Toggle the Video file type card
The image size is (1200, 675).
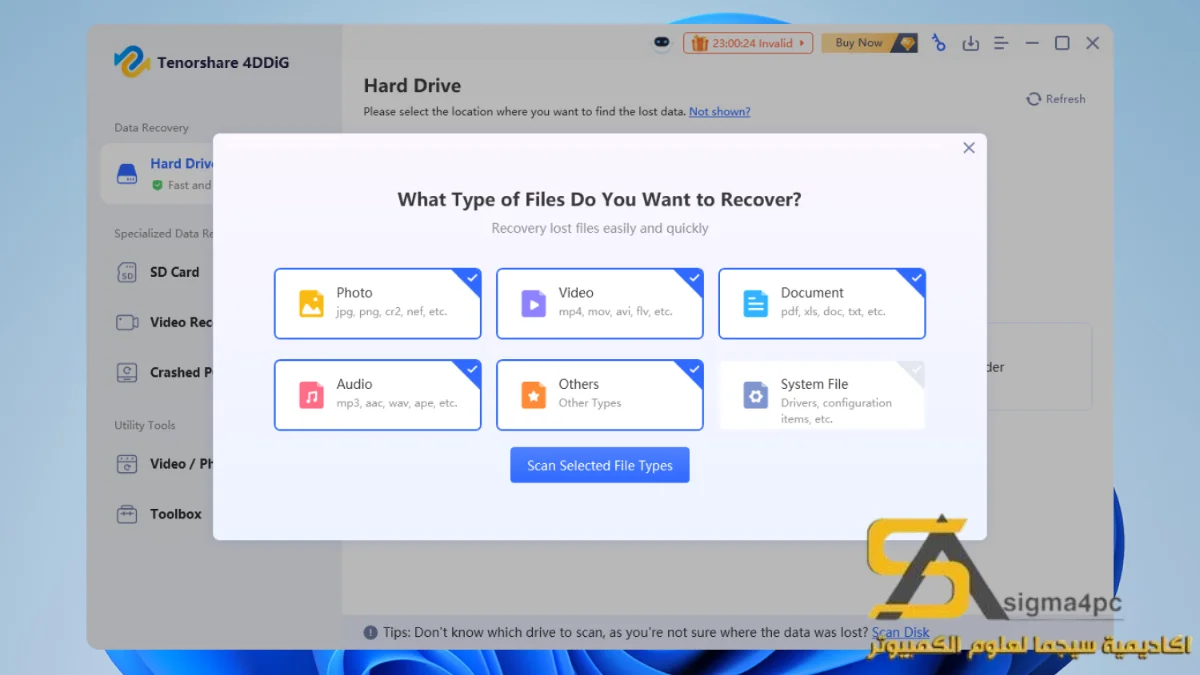point(600,303)
